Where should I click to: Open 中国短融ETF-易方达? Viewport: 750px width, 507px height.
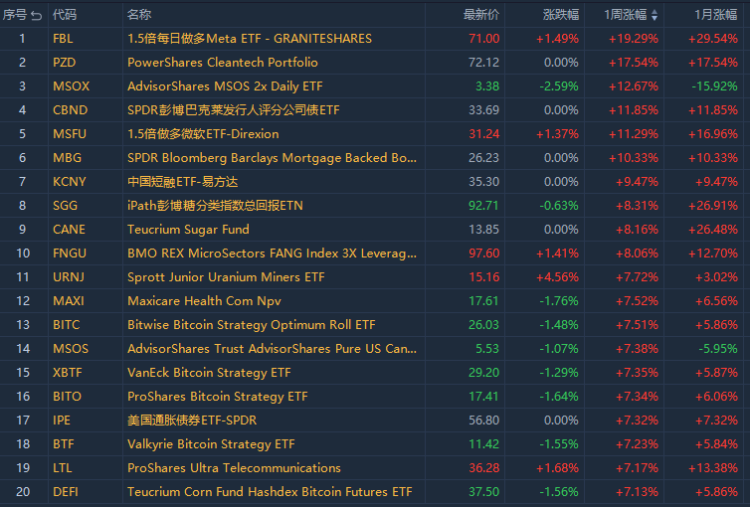click(x=183, y=182)
